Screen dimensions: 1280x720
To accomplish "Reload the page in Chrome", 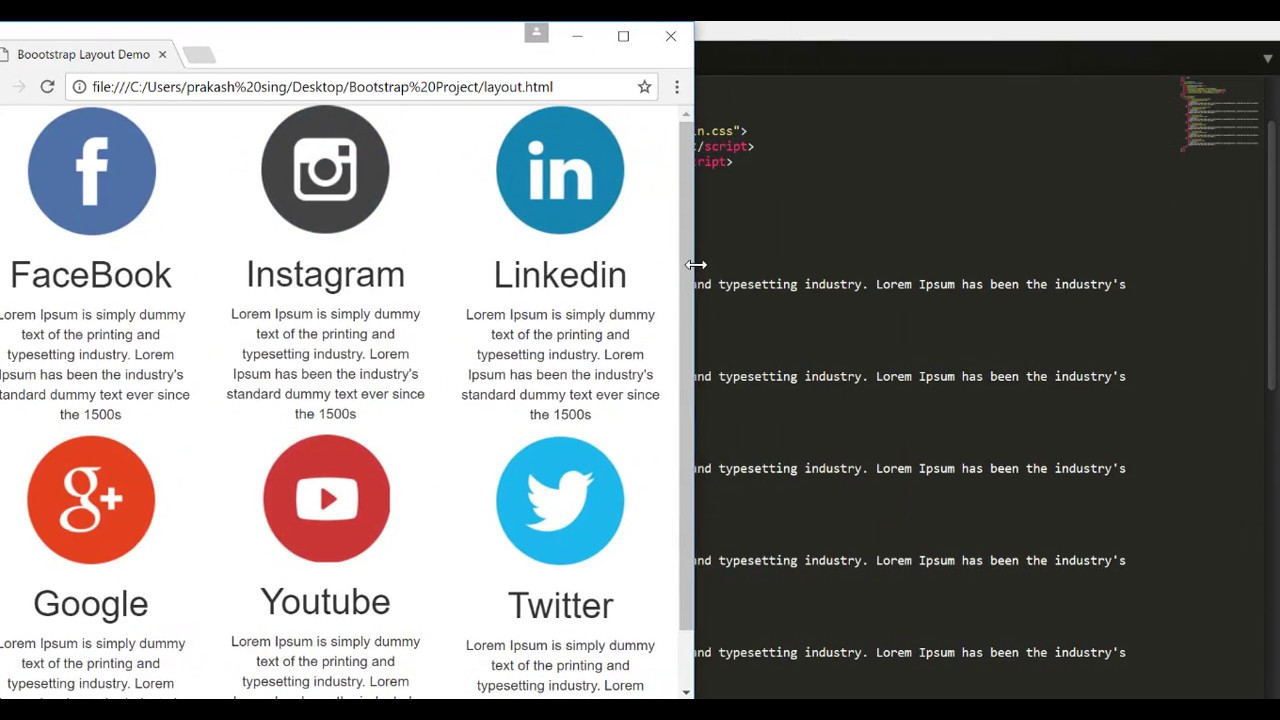I will (x=47, y=87).
